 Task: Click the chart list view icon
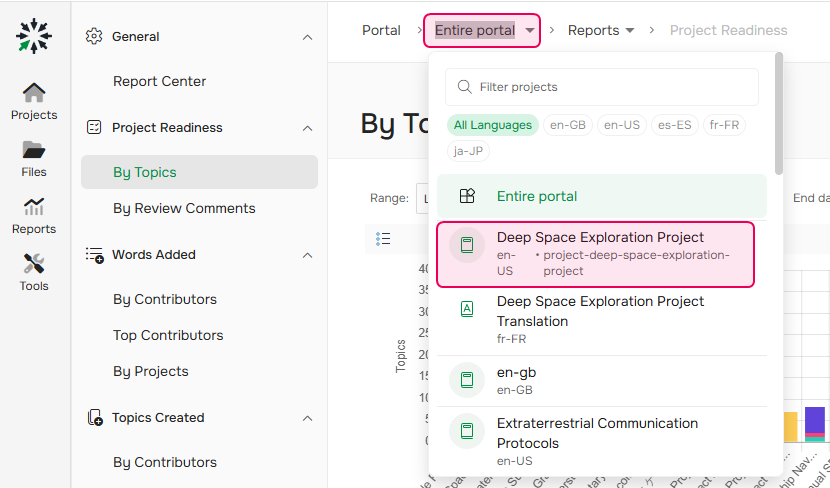tap(383, 239)
